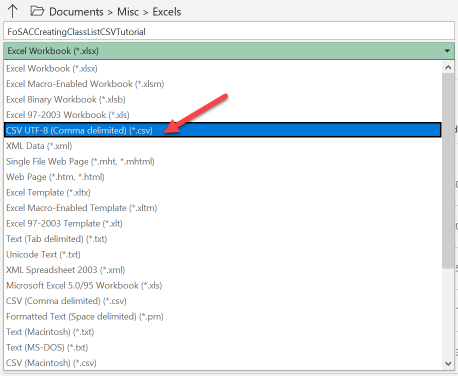Collapse the file type dropdown arrow
The width and height of the screenshot is (458, 376).
[x=447, y=51]
